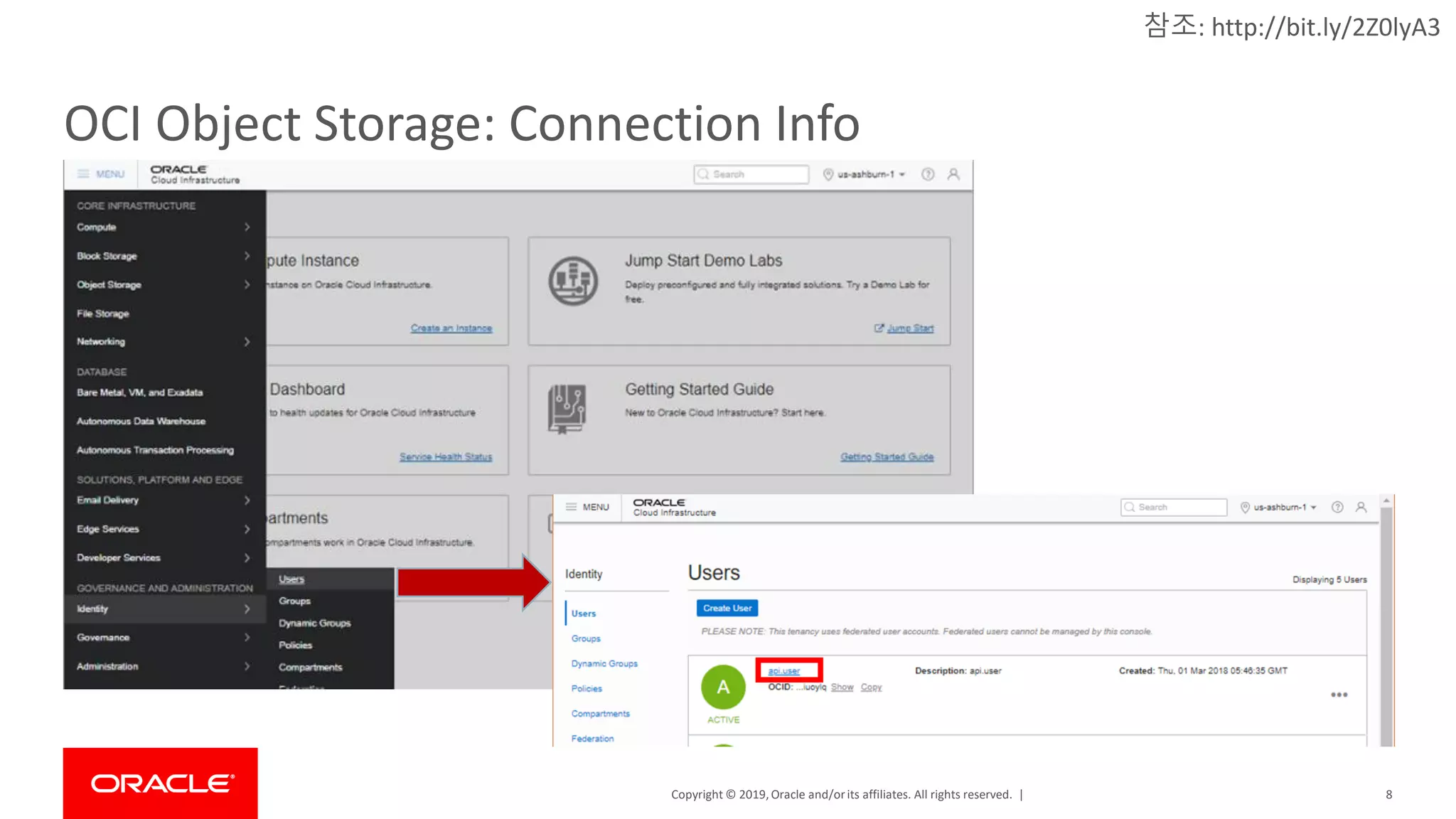This screenshot has width=1456, height=819.
Task: Click Search field in Users console header
Action: (x=1174, y=507)
